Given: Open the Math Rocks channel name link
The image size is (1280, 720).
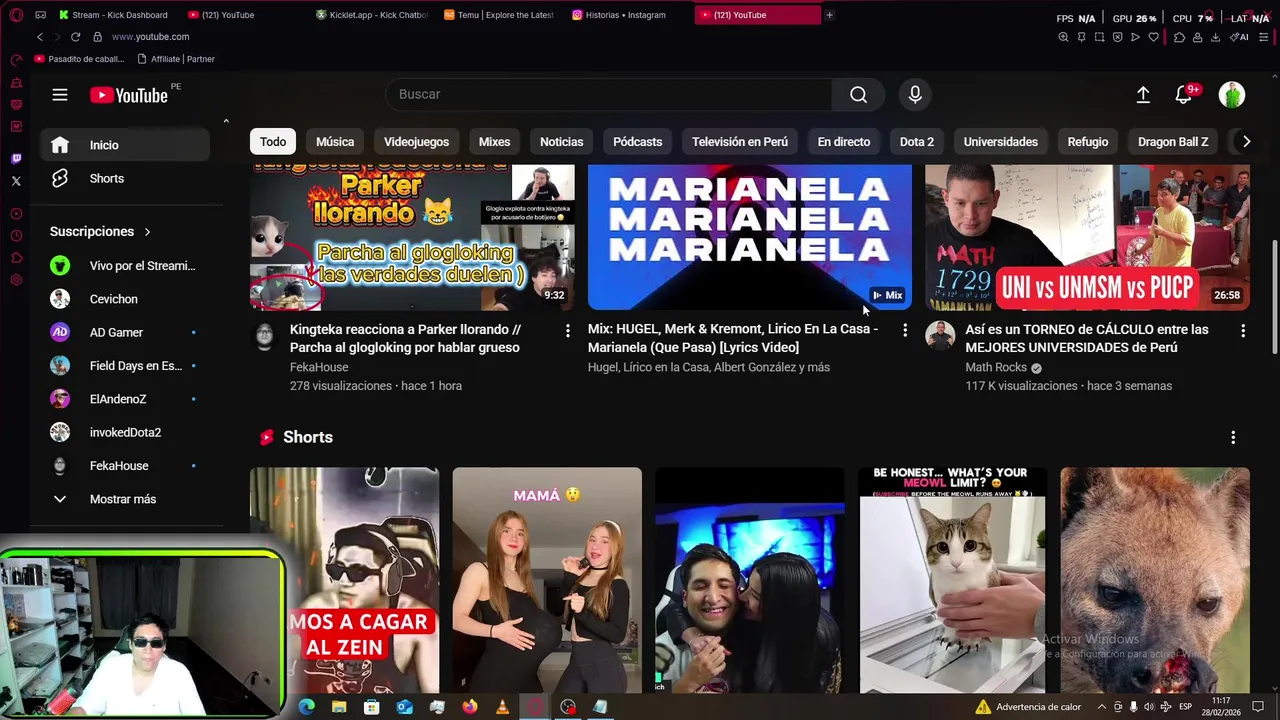Looking at the screenshot, I should (x=995, y=368).
